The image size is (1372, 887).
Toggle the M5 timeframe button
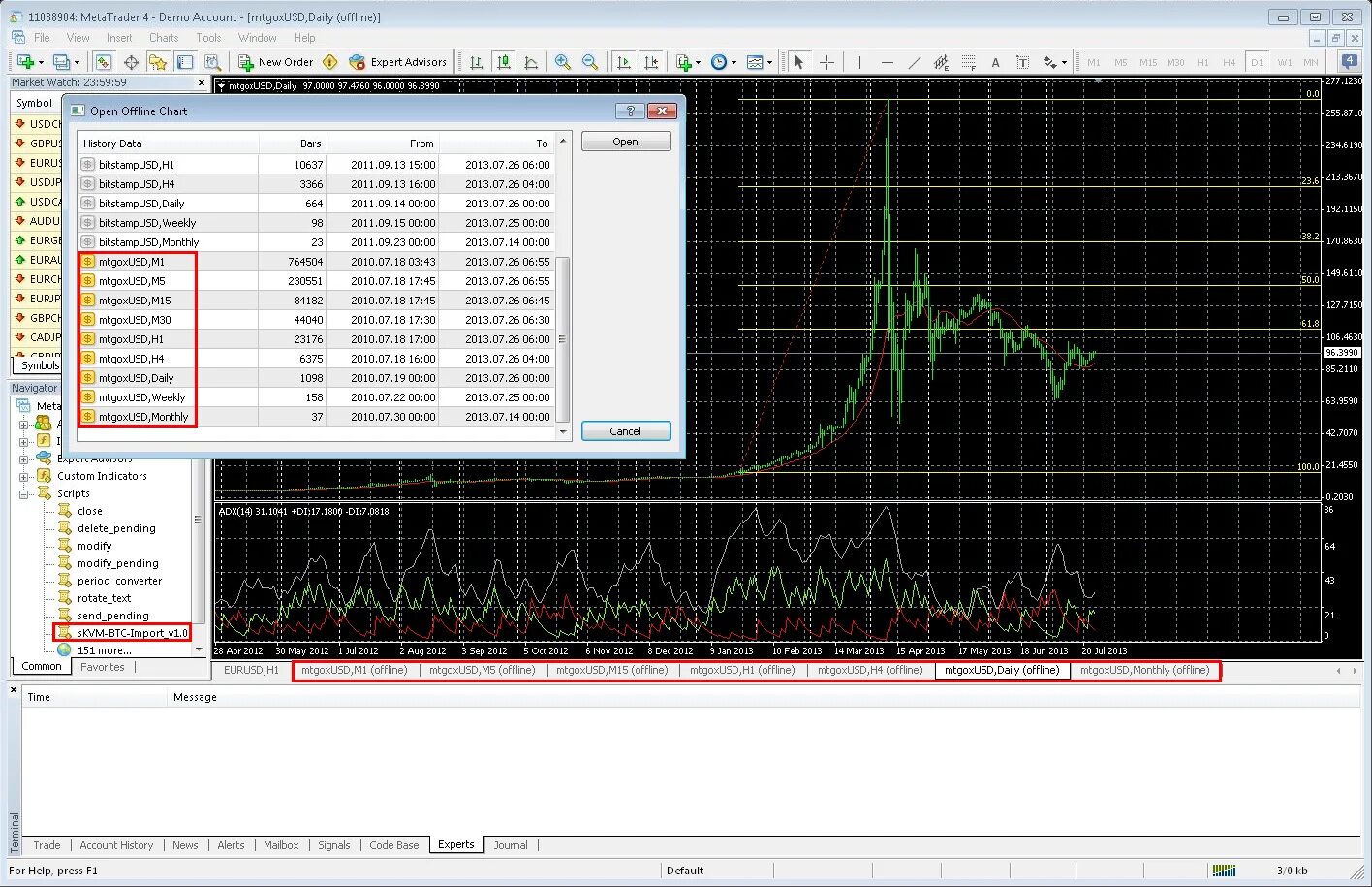pyautogui.click(x=1121, y=62)
